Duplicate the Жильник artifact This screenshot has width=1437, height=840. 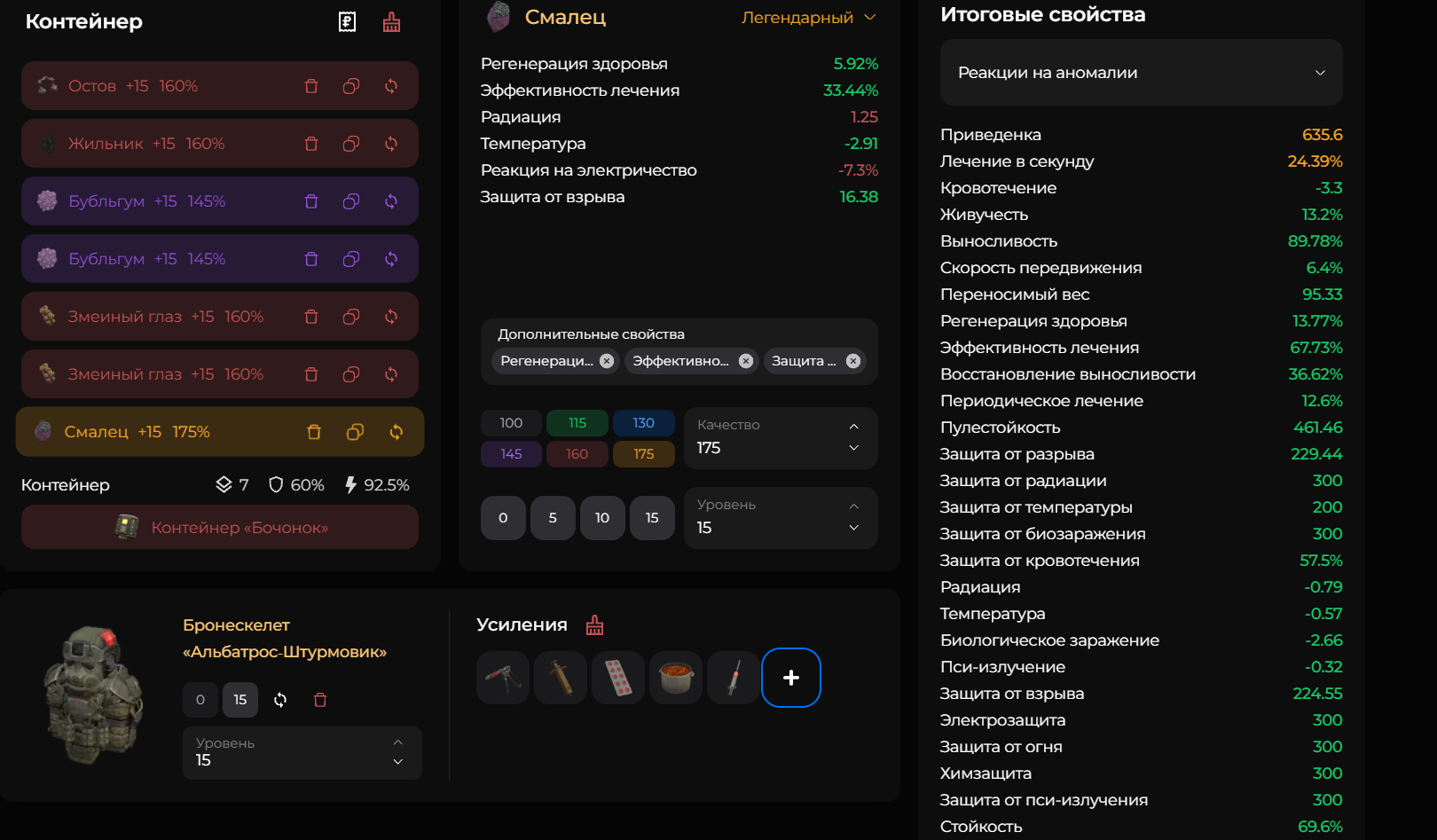[x=351, y=144]
